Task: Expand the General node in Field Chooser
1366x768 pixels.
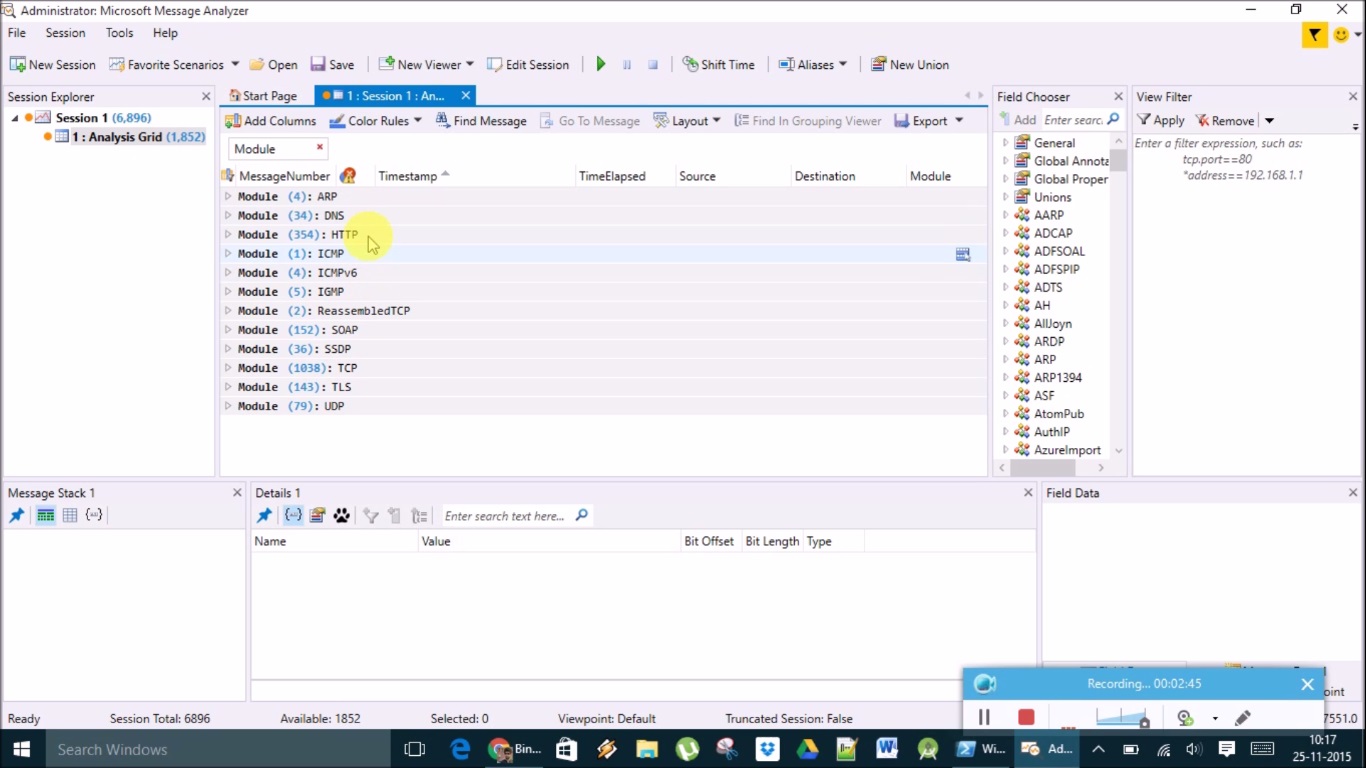Action: pyautogui.click(x=1006, y=143)
